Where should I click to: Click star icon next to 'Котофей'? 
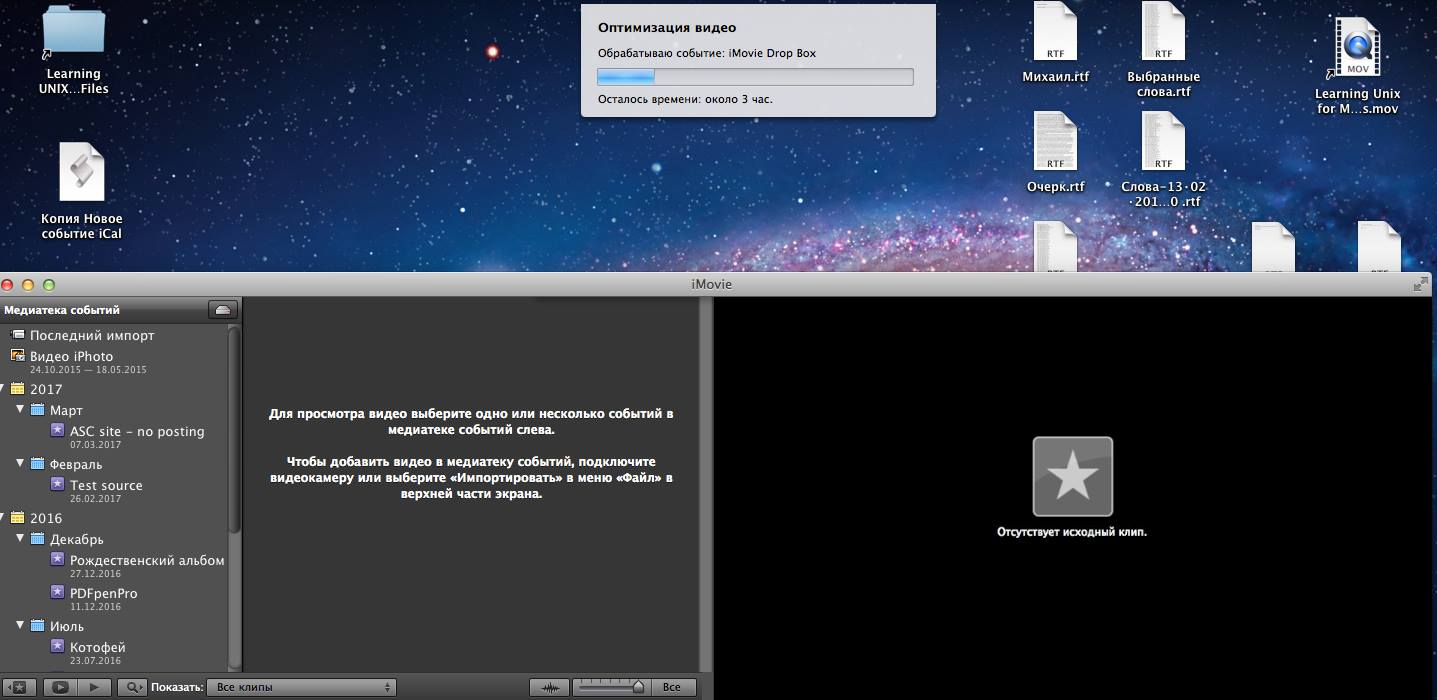click(57, 647)
